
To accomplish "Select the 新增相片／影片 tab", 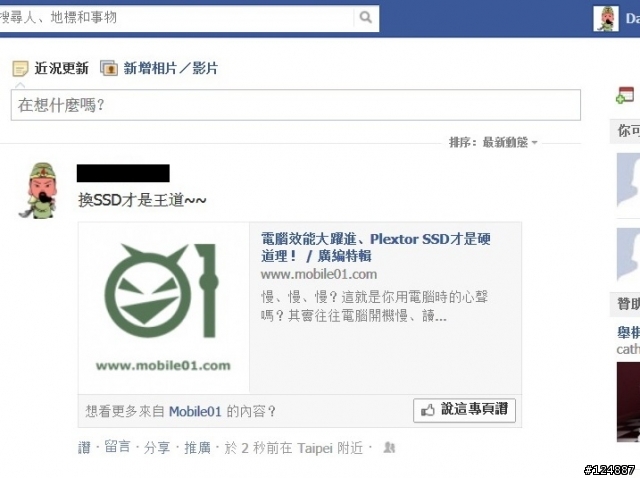I will click(x=171, y=68).
